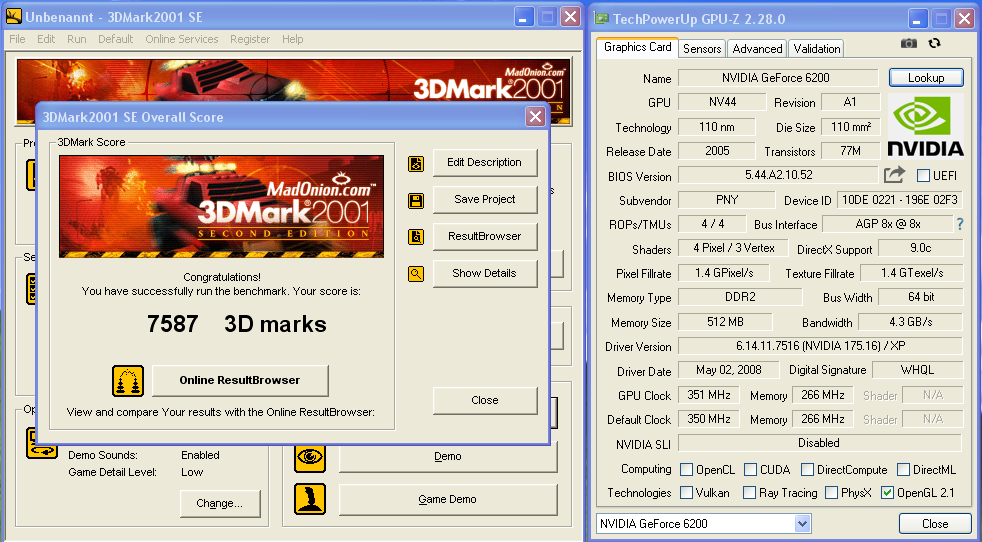Toggle the PhysX checkbox
The width and height of the screenshot is (982, 542).
coord(832,492)
